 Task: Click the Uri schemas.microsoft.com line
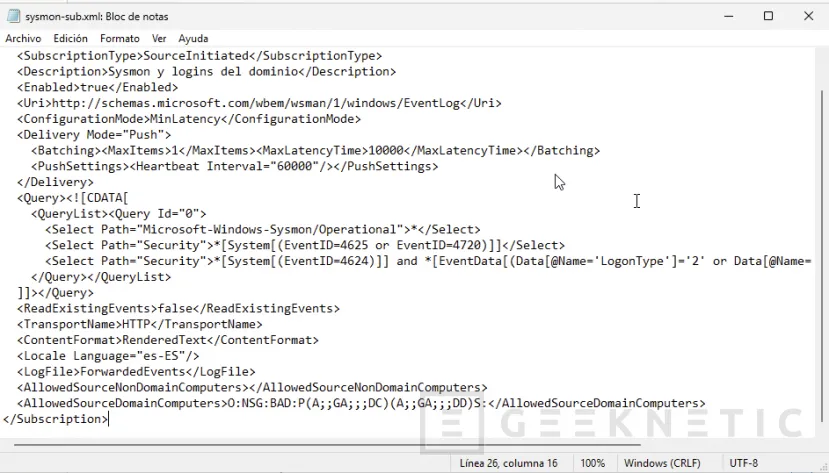(x=259, y=104)
